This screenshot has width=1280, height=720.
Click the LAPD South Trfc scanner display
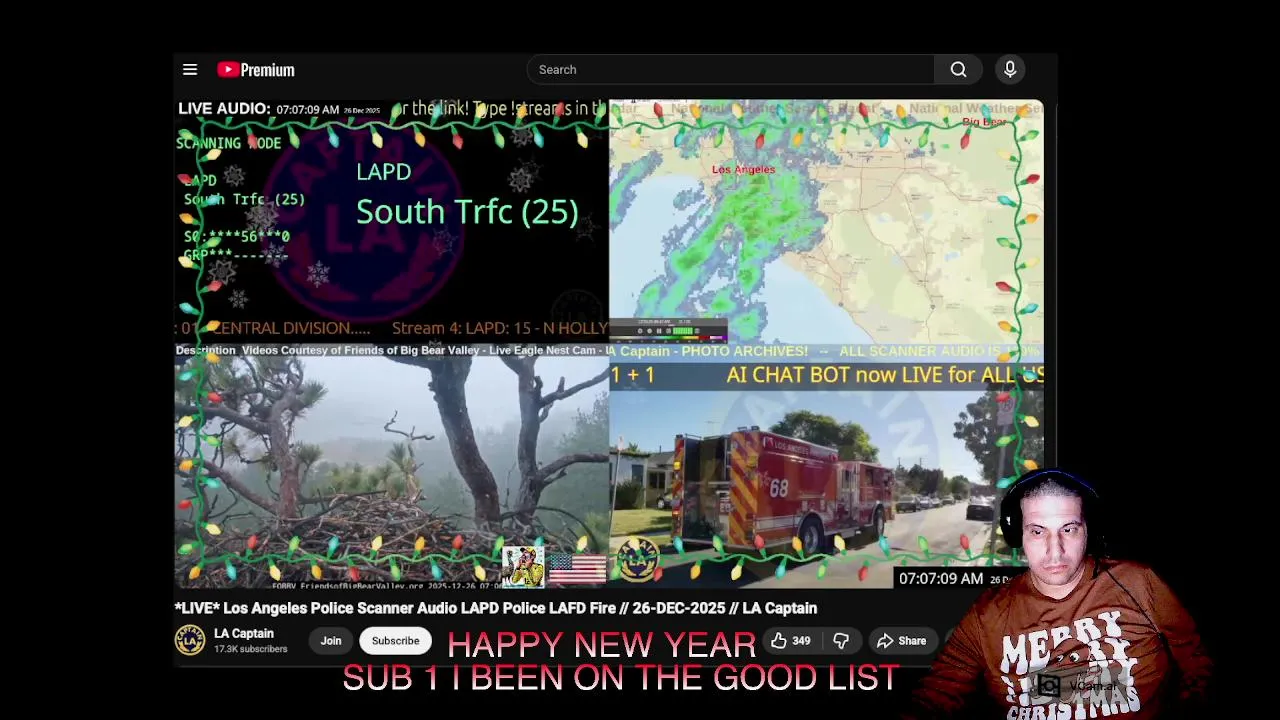tap(391, 220)
